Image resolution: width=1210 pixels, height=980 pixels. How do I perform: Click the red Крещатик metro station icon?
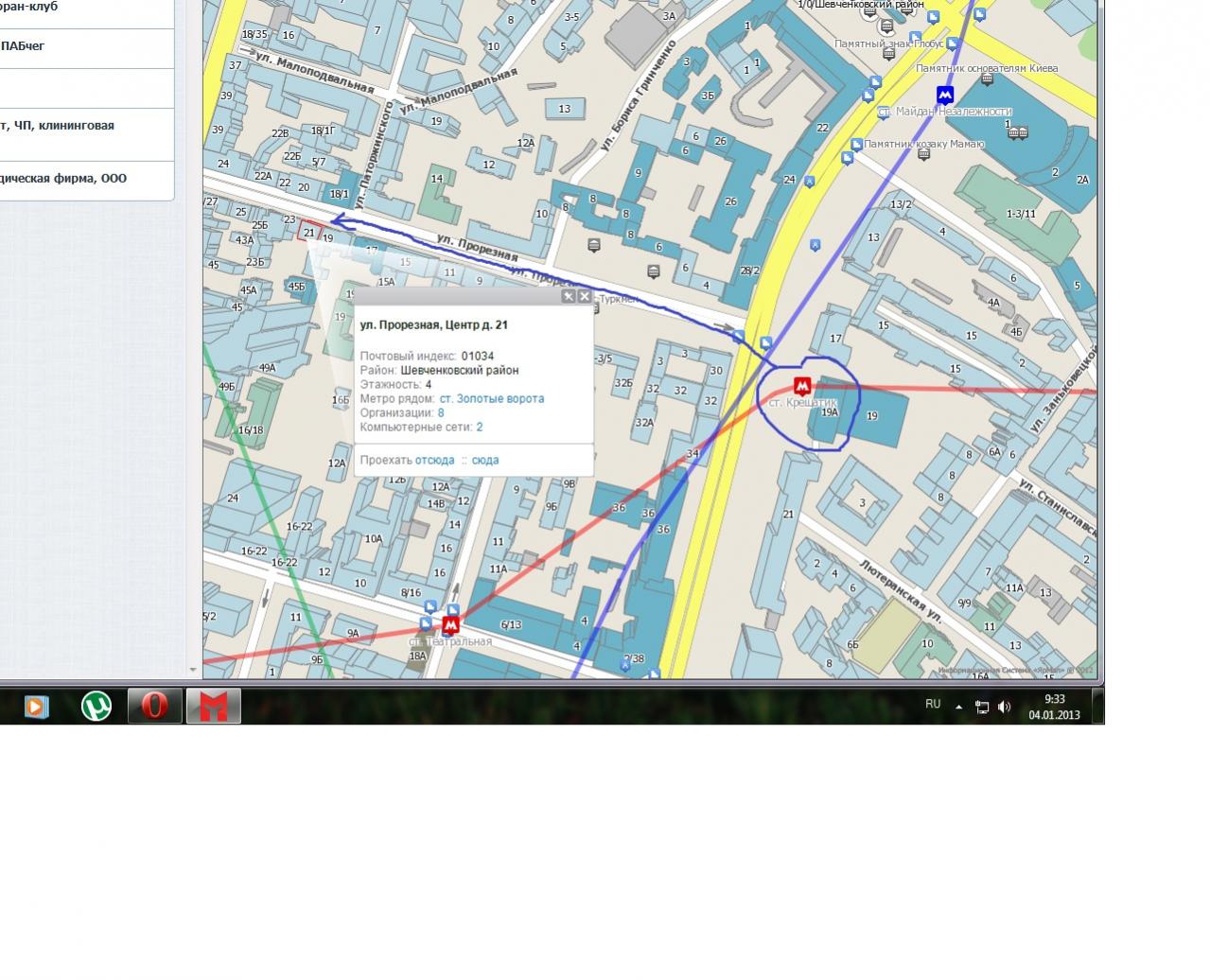coord(802,386)
